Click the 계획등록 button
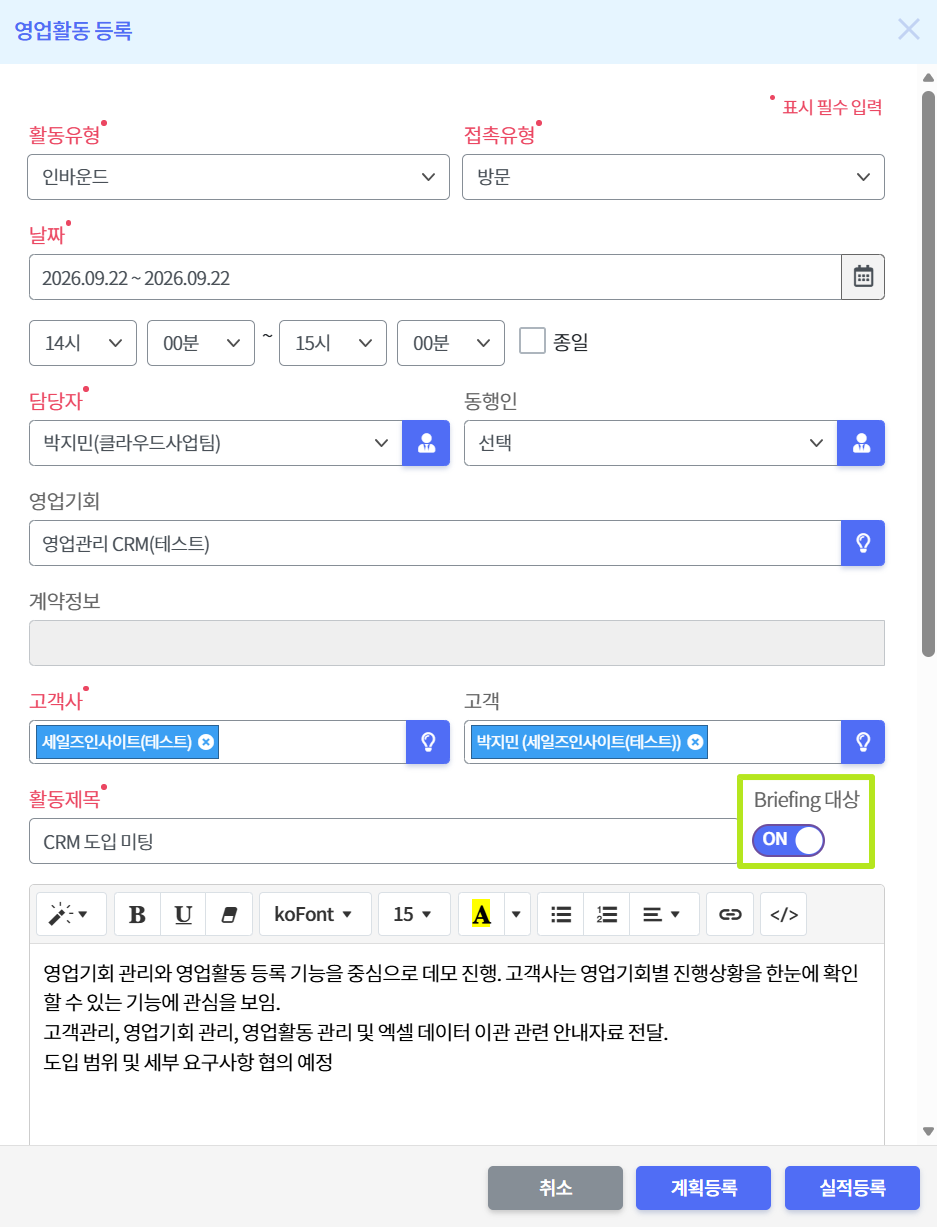The image size is (937, 1227). (x=703, y=1188)
